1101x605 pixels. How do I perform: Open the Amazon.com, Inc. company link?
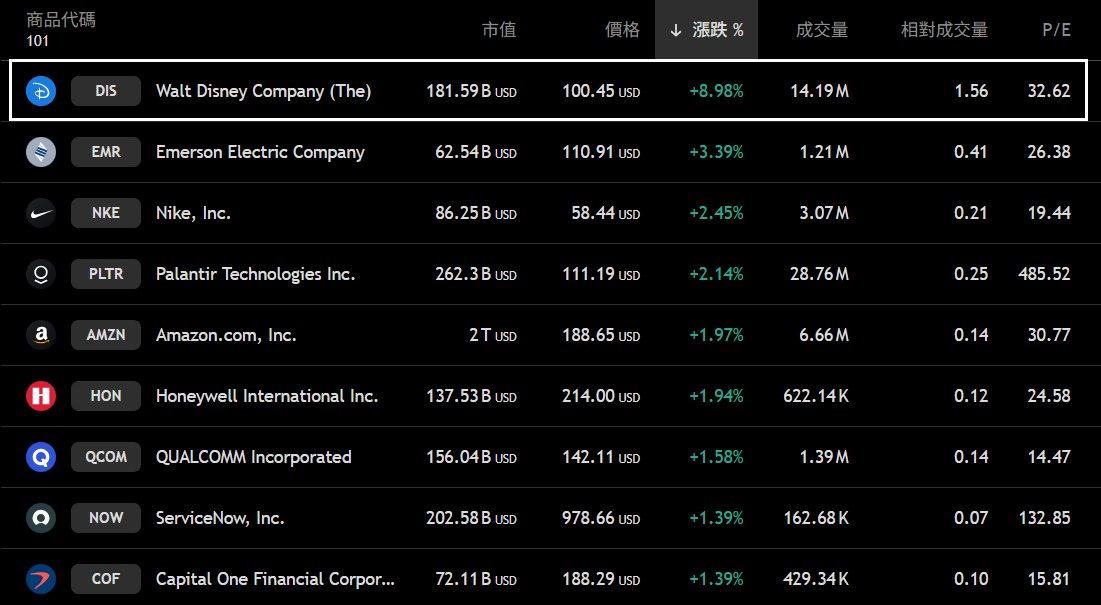coord(226,335)
